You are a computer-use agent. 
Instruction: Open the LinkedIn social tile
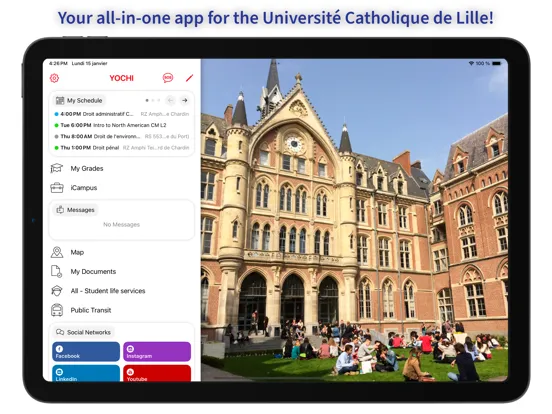tap(86, 373)
